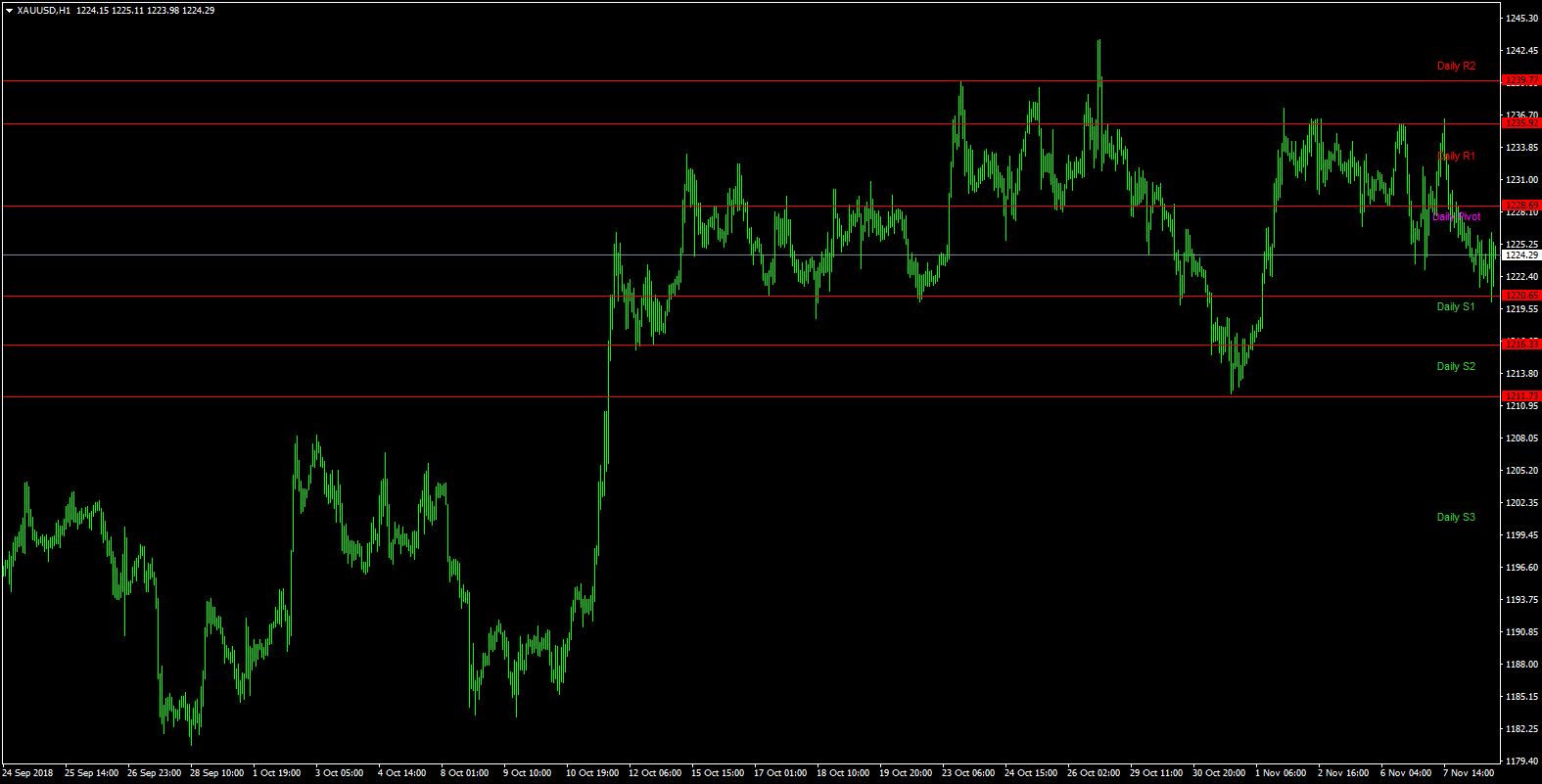Image resolution: width=1542 pixels, height=784 pixels.
Task: Click the magenta Daily Pivot label
Action: pos(1456,217)
